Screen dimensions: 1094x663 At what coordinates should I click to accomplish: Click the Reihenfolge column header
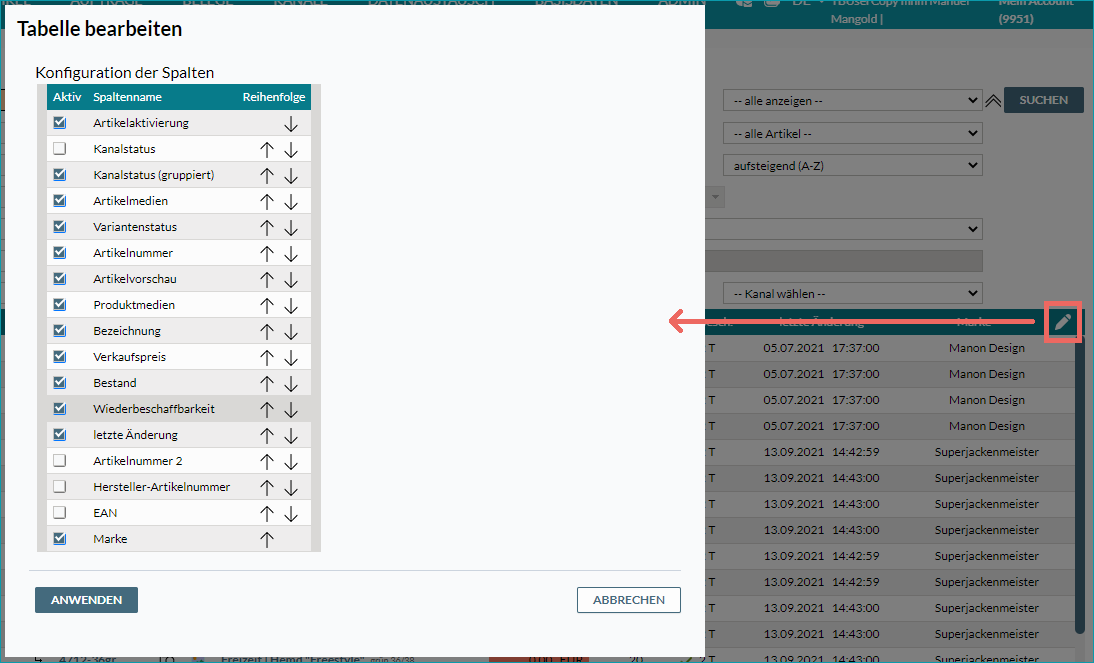point(274,97)
